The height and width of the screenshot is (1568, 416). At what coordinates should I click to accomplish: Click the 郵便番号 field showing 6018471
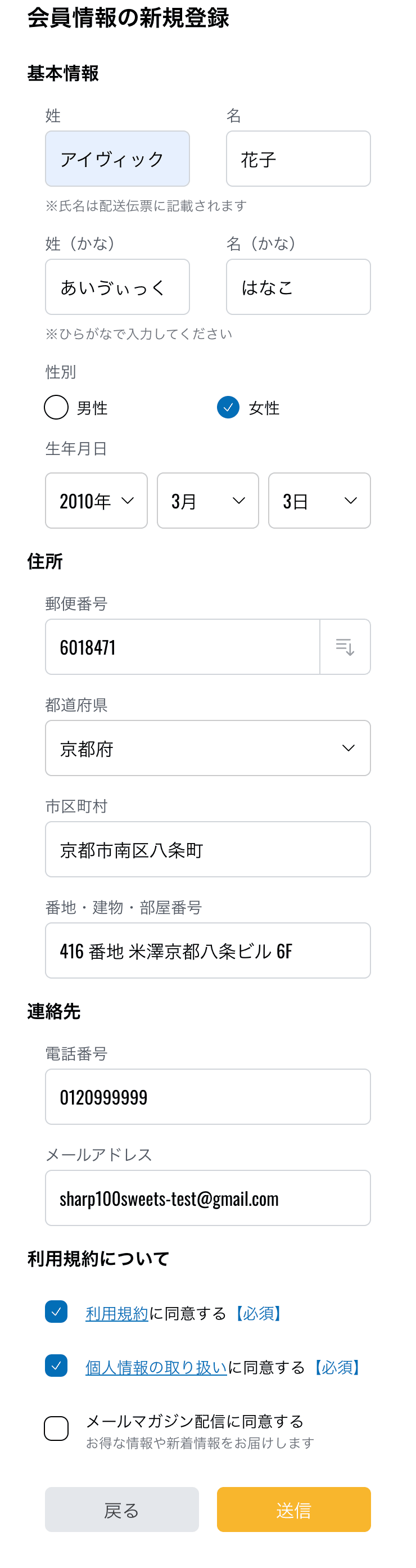[x=183, y=646]
